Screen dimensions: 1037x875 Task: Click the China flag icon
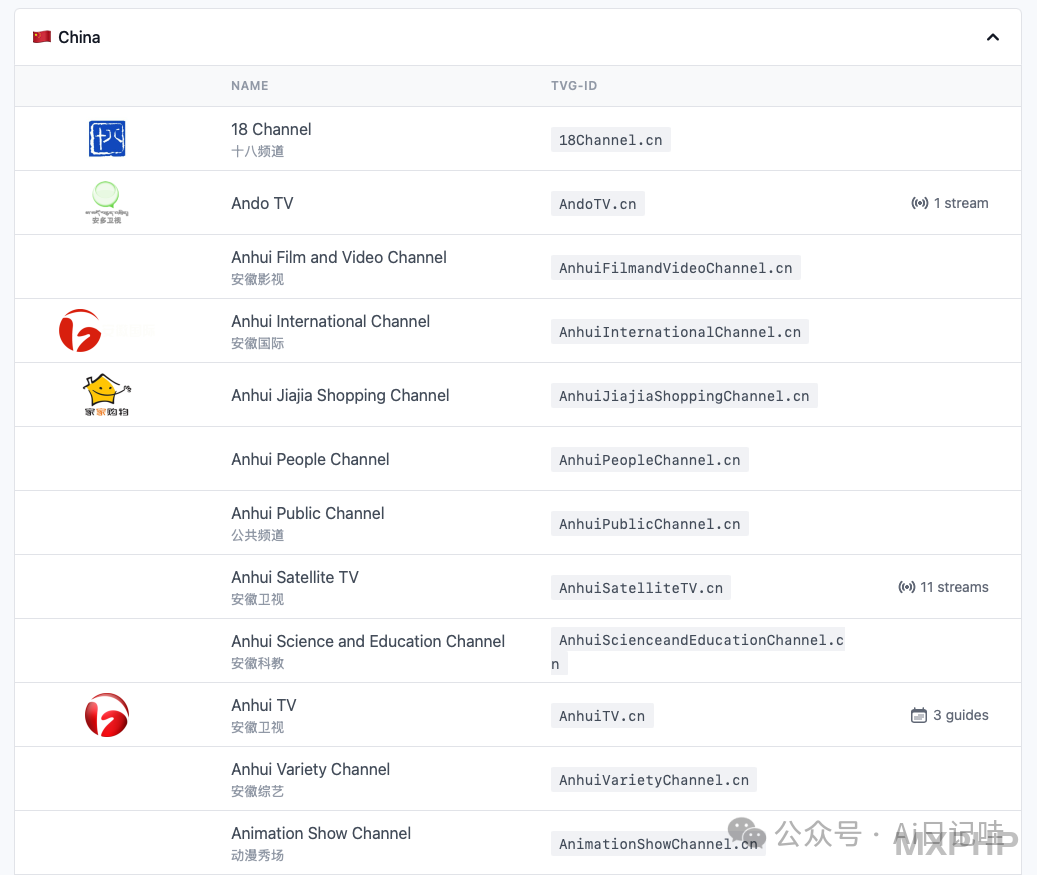click(x=42, y=37)
